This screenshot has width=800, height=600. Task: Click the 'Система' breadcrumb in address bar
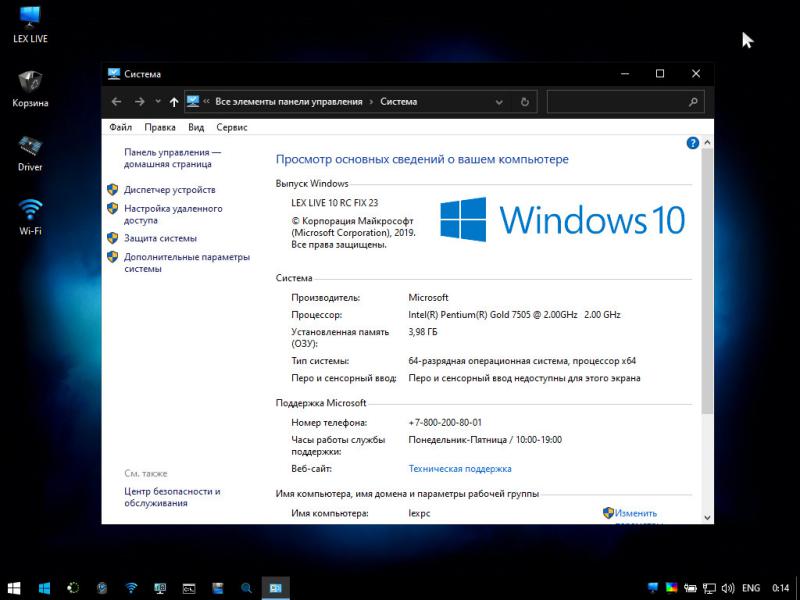pos(398,102)
